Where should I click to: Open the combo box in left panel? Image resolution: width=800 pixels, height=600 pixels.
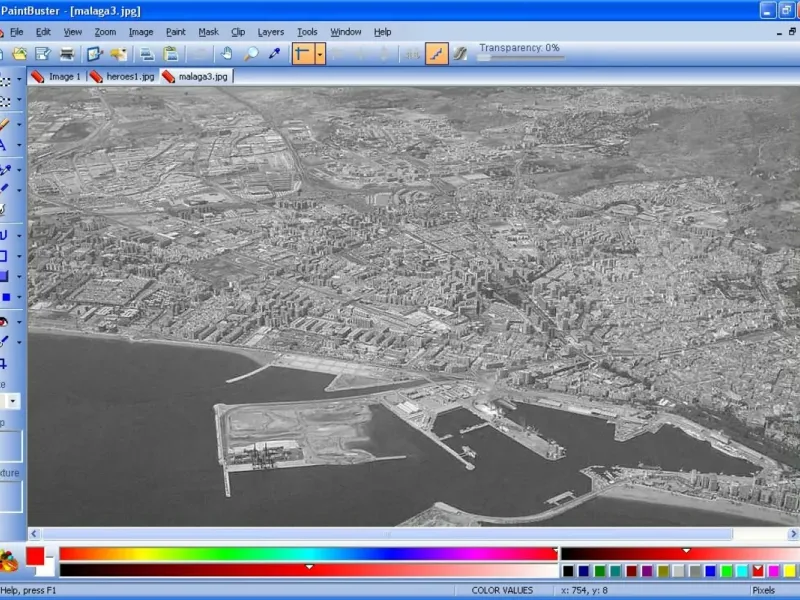coord(13,401)
